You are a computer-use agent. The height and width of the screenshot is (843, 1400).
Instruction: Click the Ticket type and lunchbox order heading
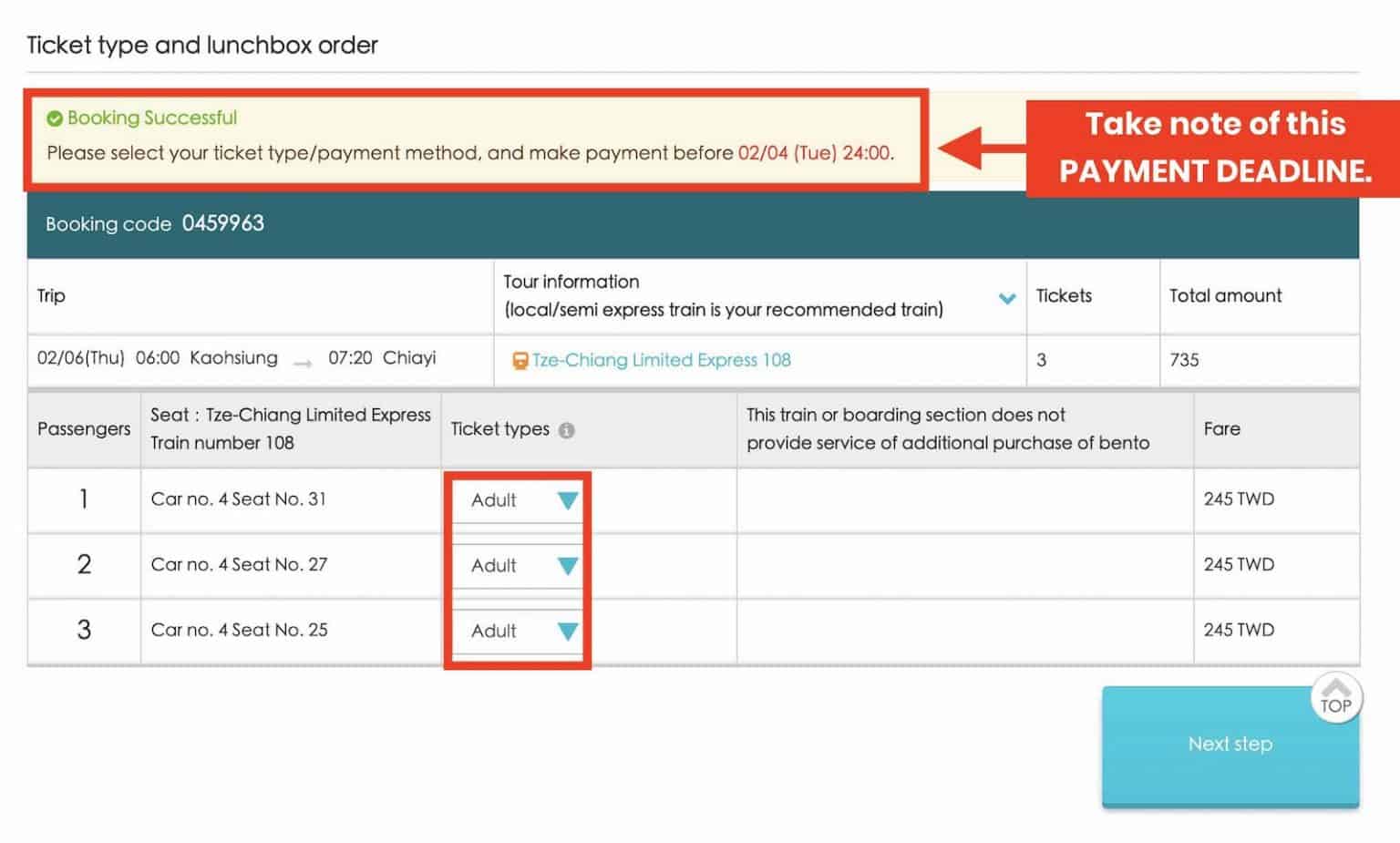(202, 46)
